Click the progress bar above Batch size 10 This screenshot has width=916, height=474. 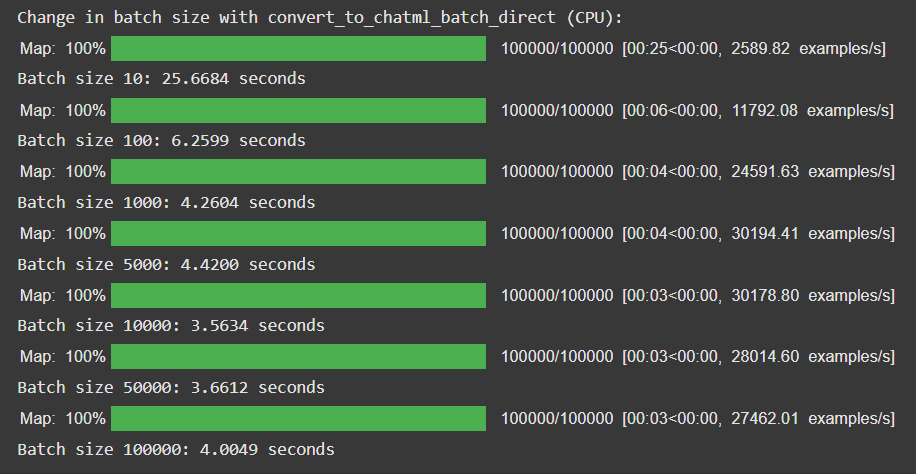(x=298, y=49)
